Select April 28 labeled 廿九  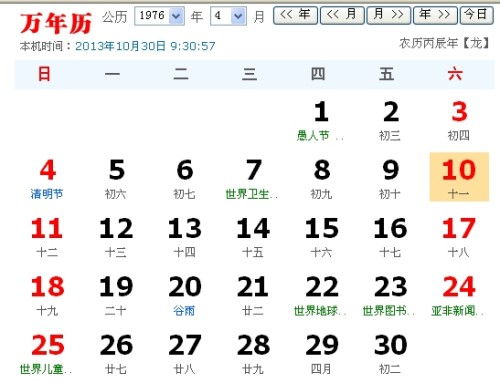(253, 354)
